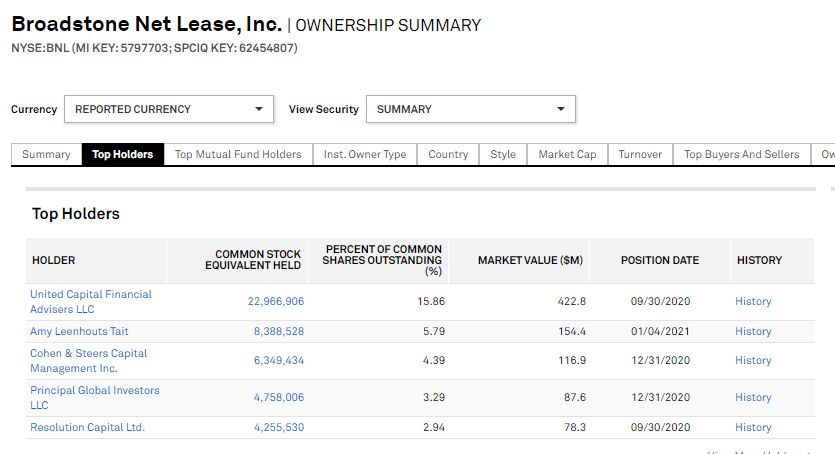Select the 01/04/2021 position date
Image resolution: width=835 pixels, height=454 pixels.
pos(660,331)
